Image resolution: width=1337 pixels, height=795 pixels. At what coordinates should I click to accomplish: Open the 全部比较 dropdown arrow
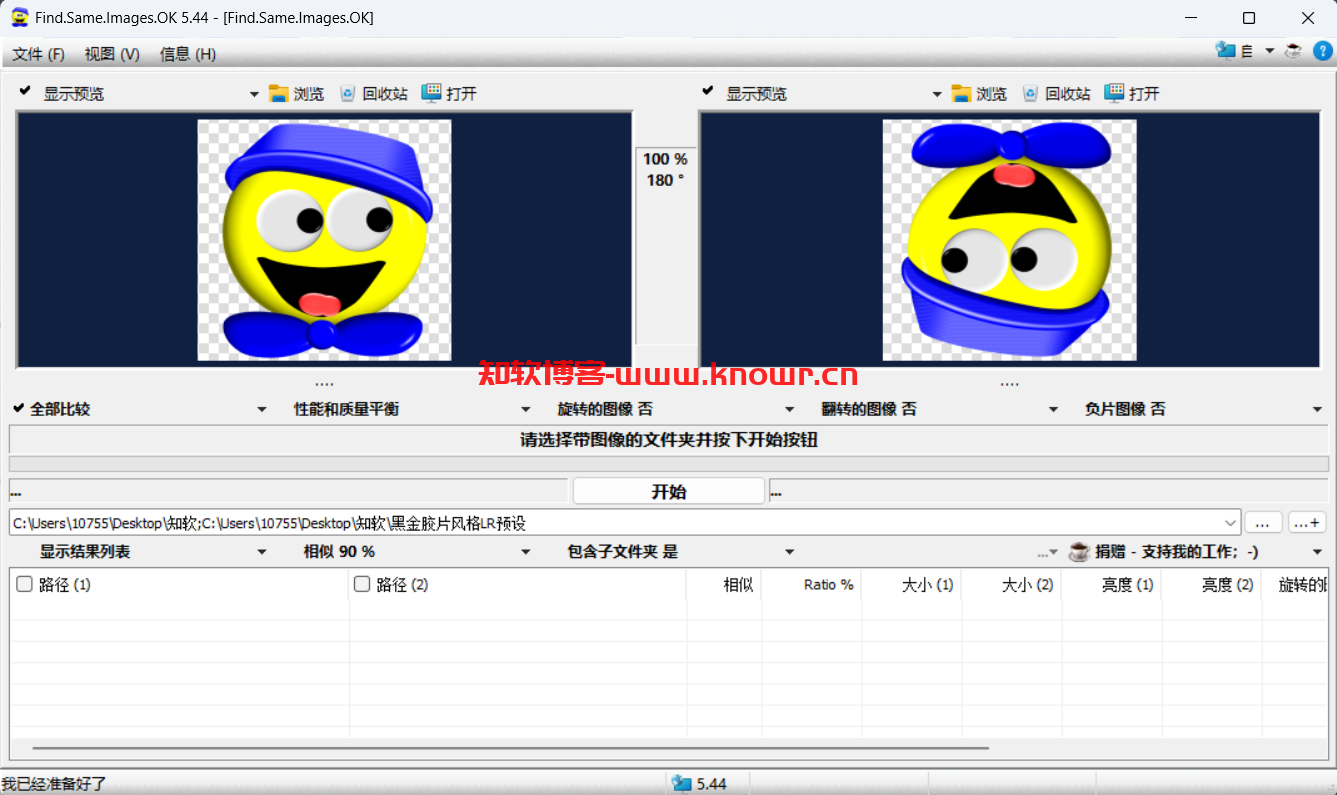click(262, 409)
